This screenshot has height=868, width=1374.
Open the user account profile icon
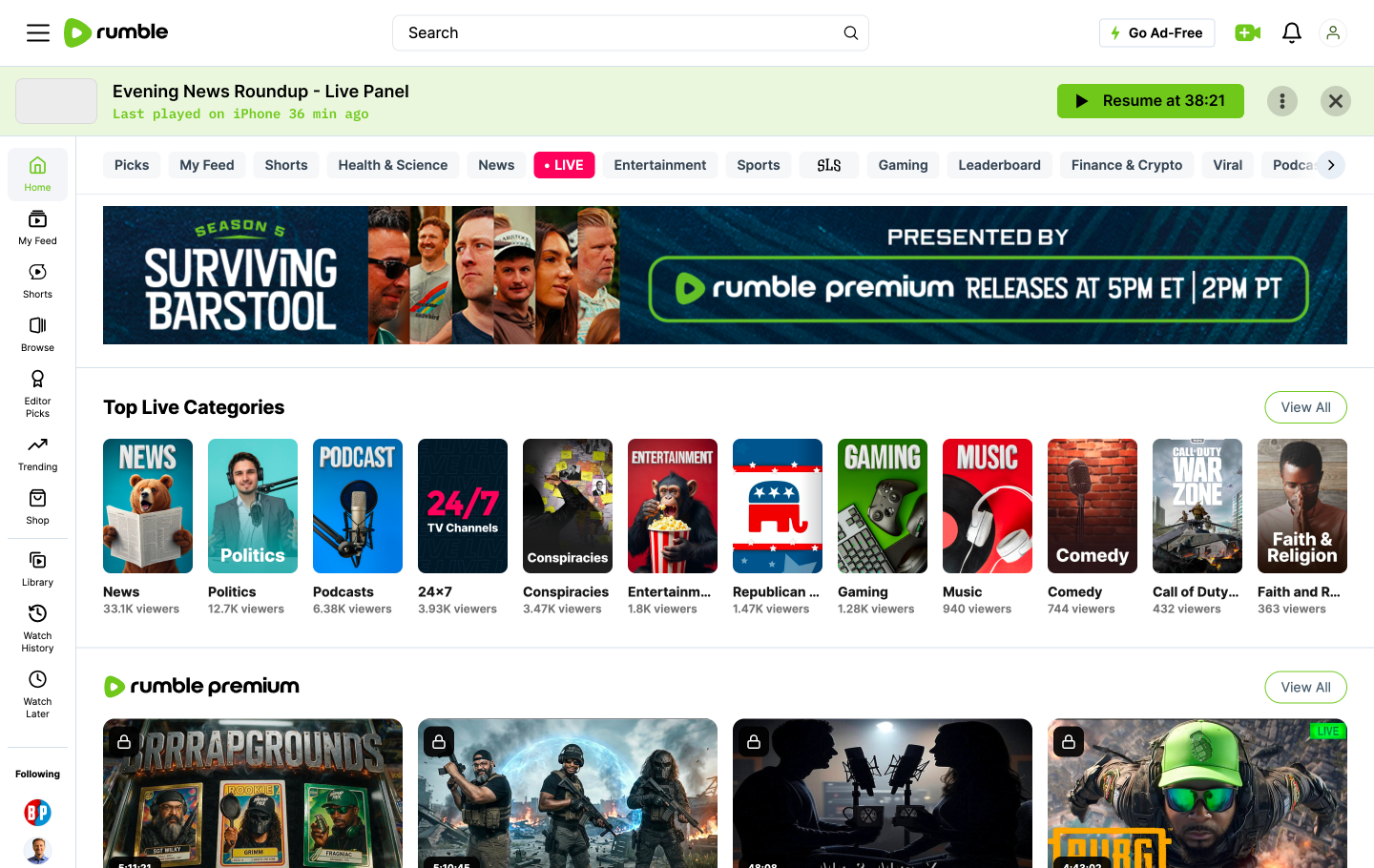coord(1333,33)
